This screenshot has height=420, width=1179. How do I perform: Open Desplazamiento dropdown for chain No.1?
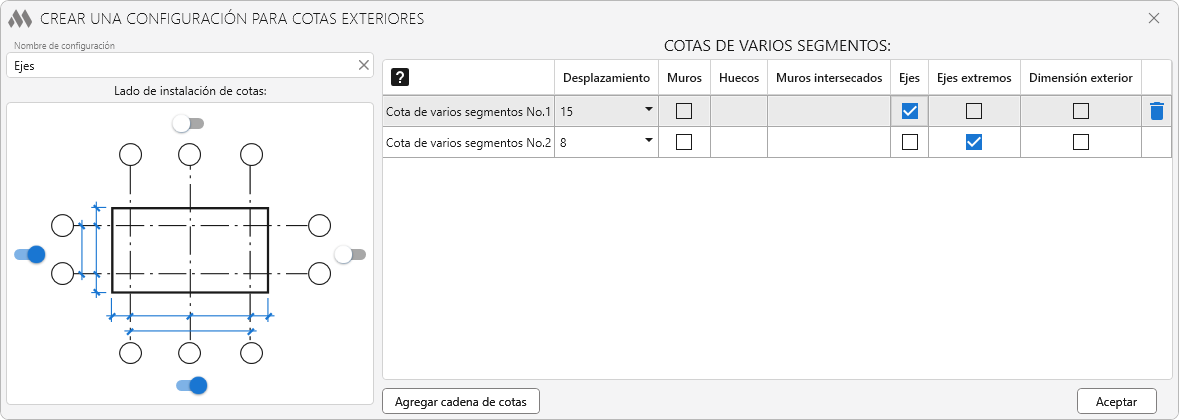pyautogui.click(x=648, y=109)
